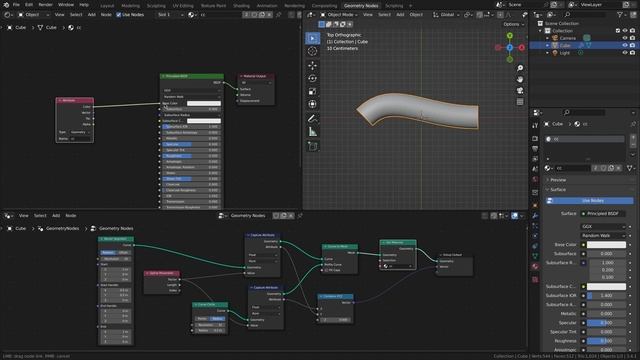
Task: Toggle Fill Caps checkbox on Curve to Mesh node
Action: click(327, 270)
